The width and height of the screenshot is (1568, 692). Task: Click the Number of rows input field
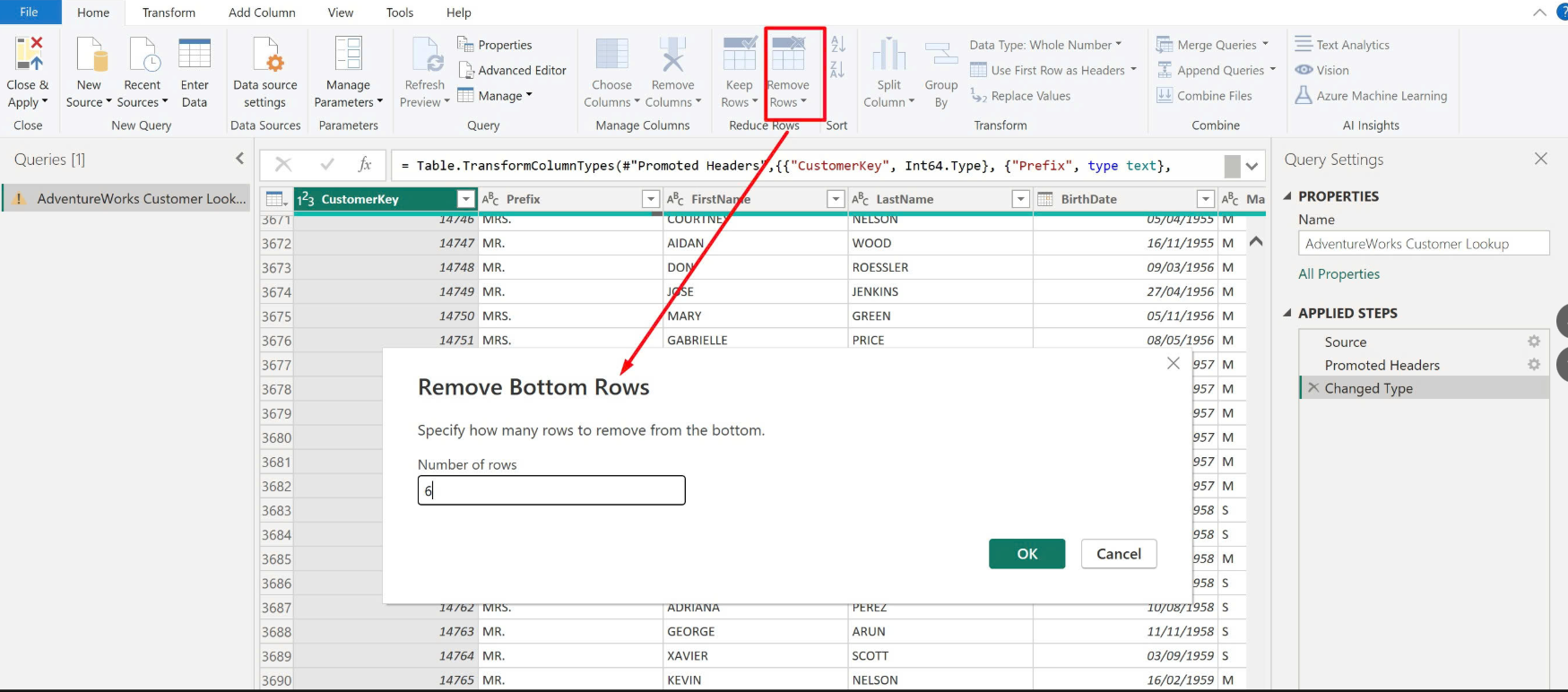(x=551, y=490)
